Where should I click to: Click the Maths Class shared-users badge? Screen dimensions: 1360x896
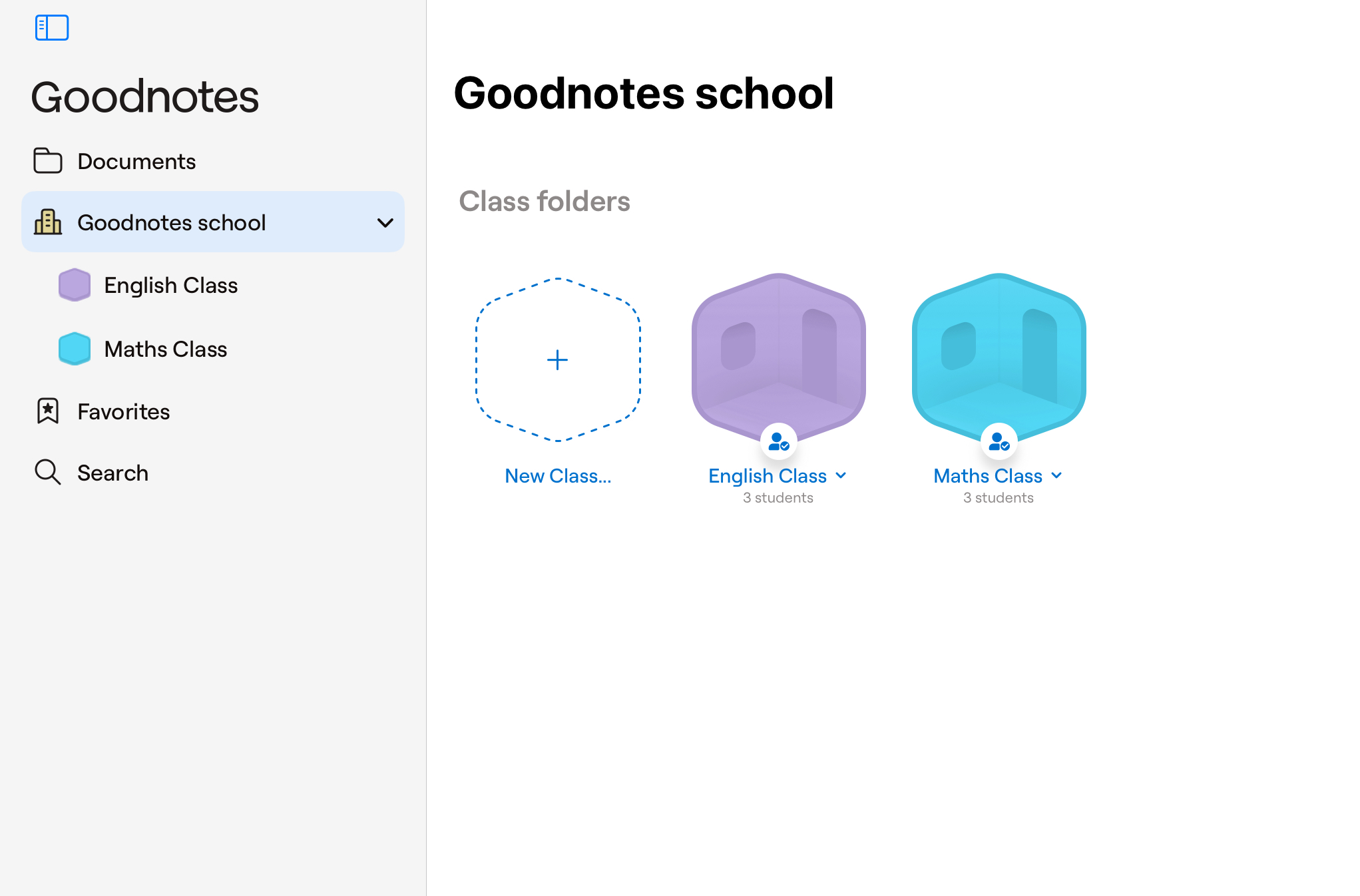click(x=999, y=441)
